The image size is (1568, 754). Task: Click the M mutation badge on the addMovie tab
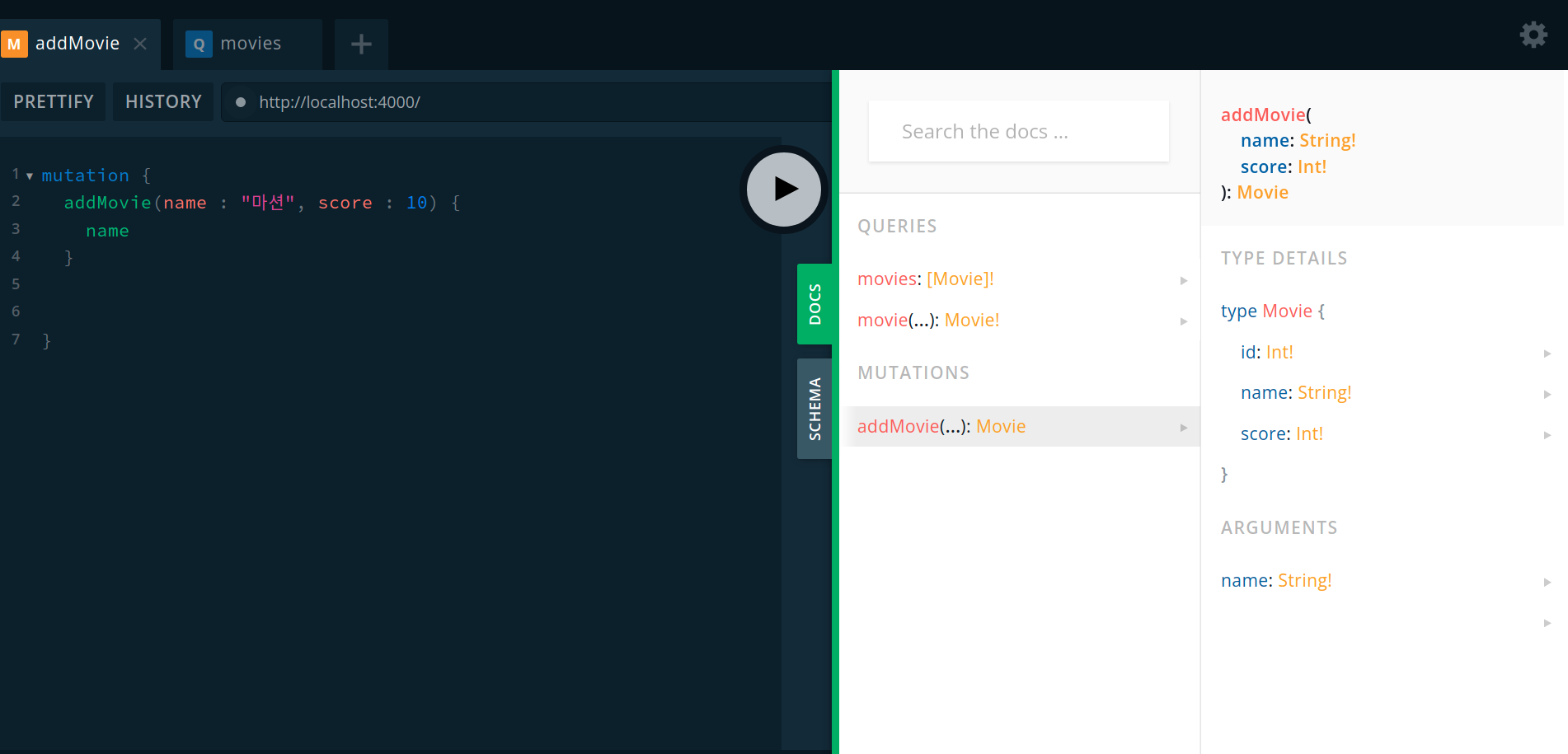pyautogui.click(x=14, y=44)
